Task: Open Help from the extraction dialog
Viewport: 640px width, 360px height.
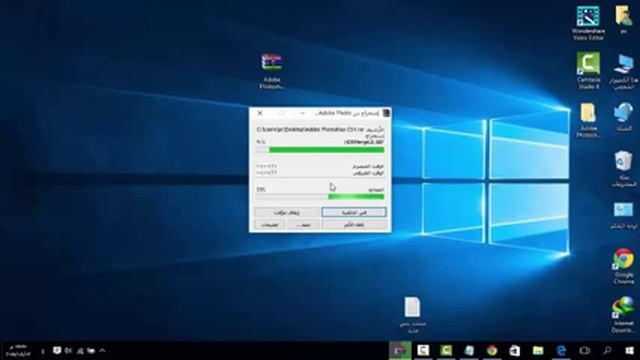Action: click(x=269, y=224)
